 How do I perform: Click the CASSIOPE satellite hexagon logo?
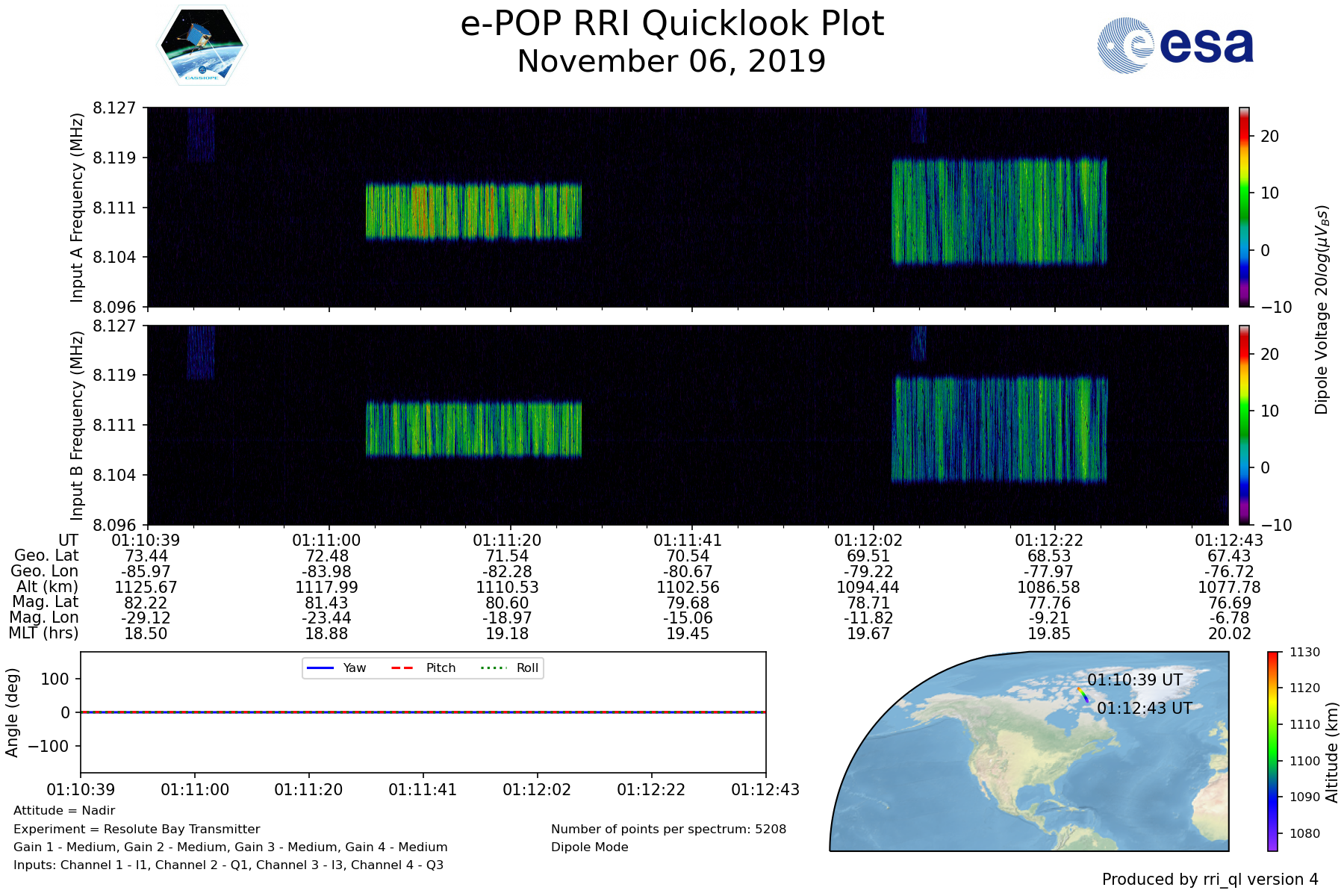(x=202, y=45)
